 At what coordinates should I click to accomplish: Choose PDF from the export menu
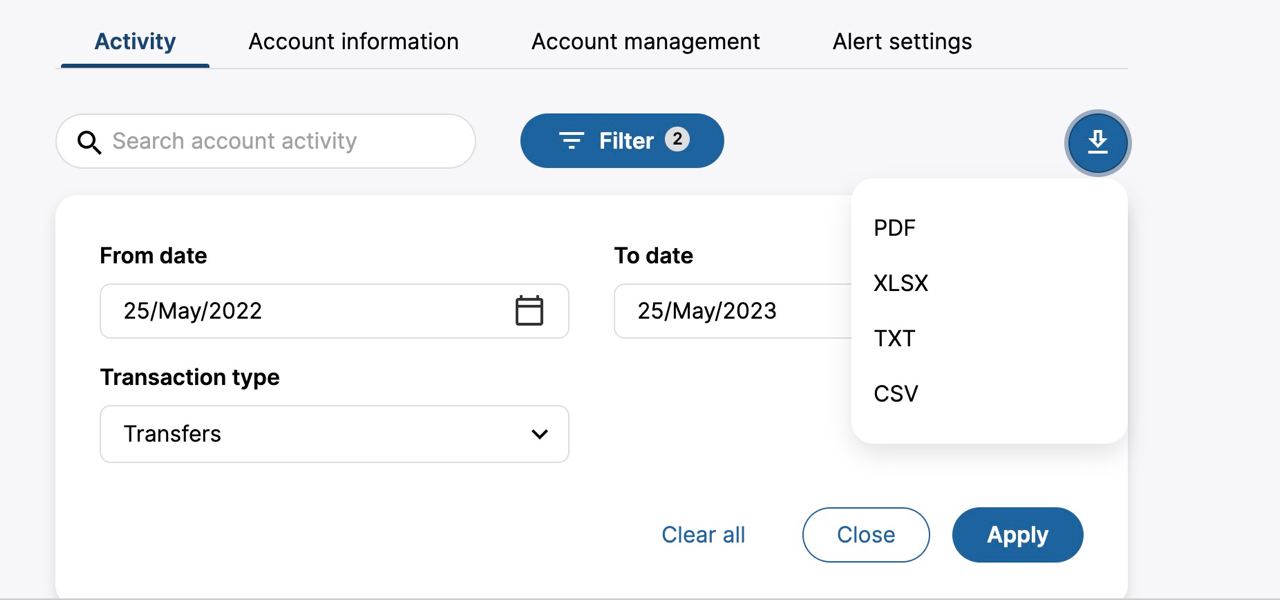(x=895, y=228)
